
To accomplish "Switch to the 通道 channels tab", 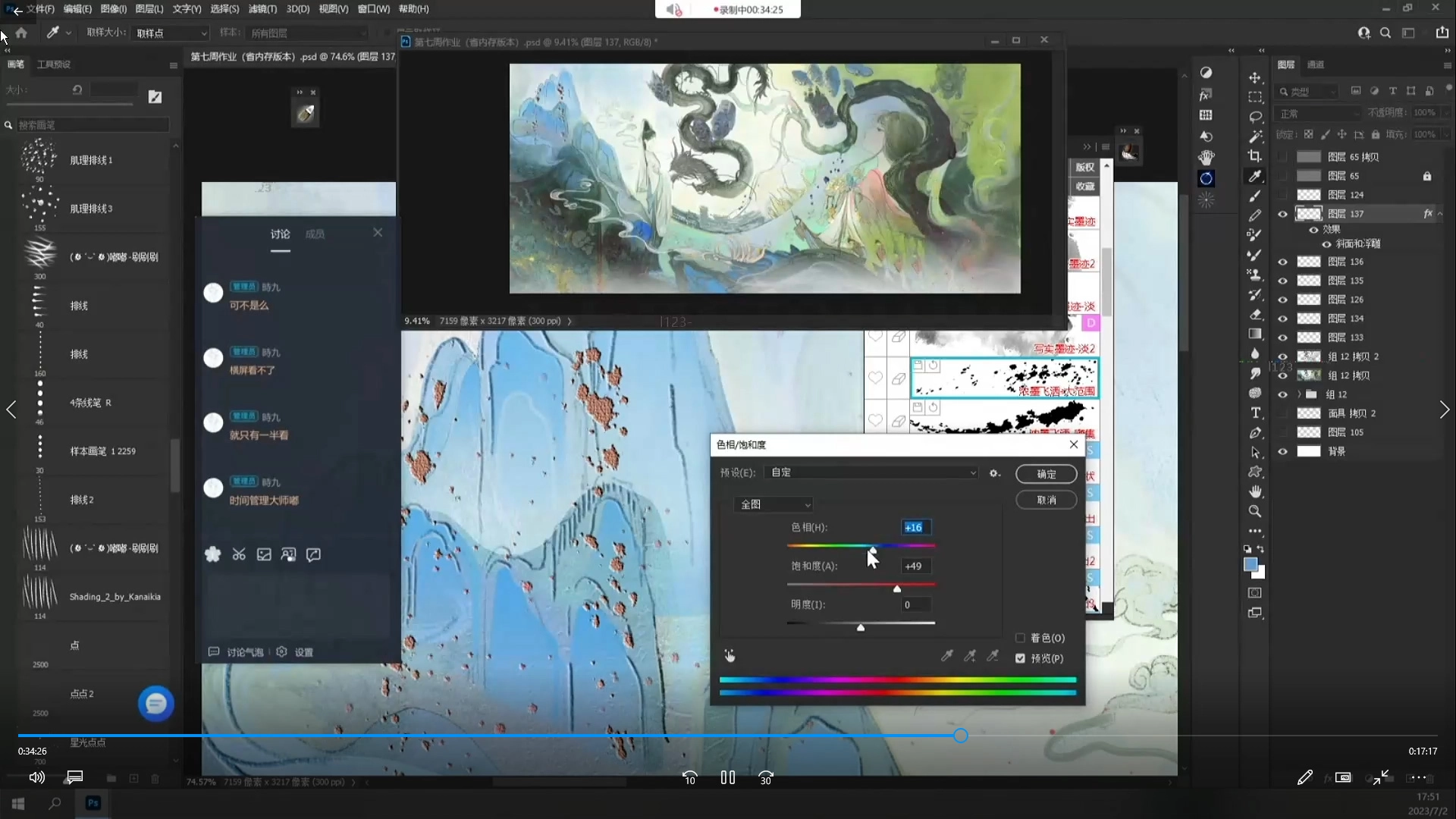I will tap(1316, 64).
